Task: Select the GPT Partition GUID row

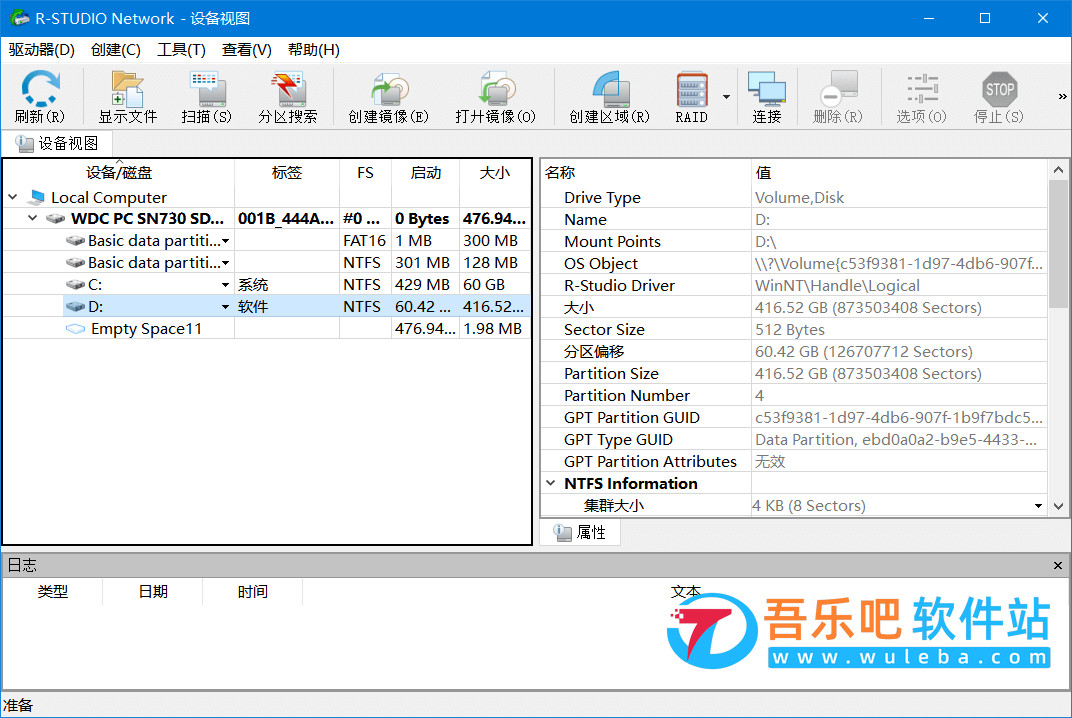Action: tap(794, 417)
